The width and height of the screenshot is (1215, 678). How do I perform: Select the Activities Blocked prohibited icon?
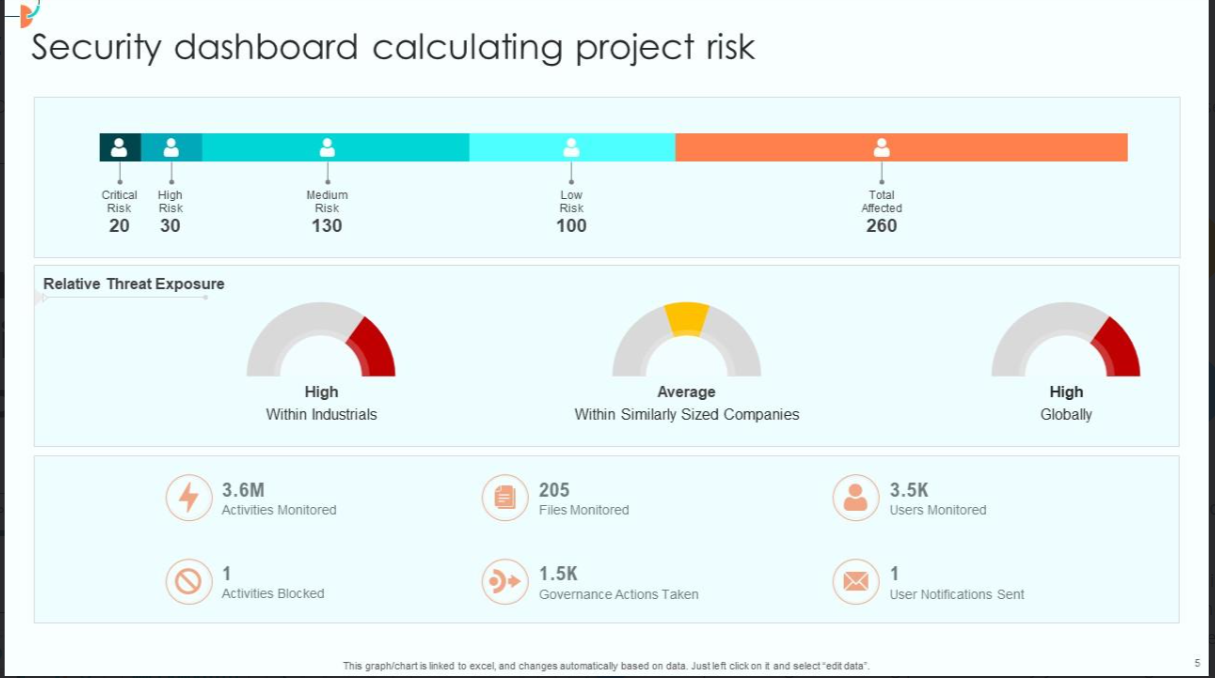(x=189, y=581)
